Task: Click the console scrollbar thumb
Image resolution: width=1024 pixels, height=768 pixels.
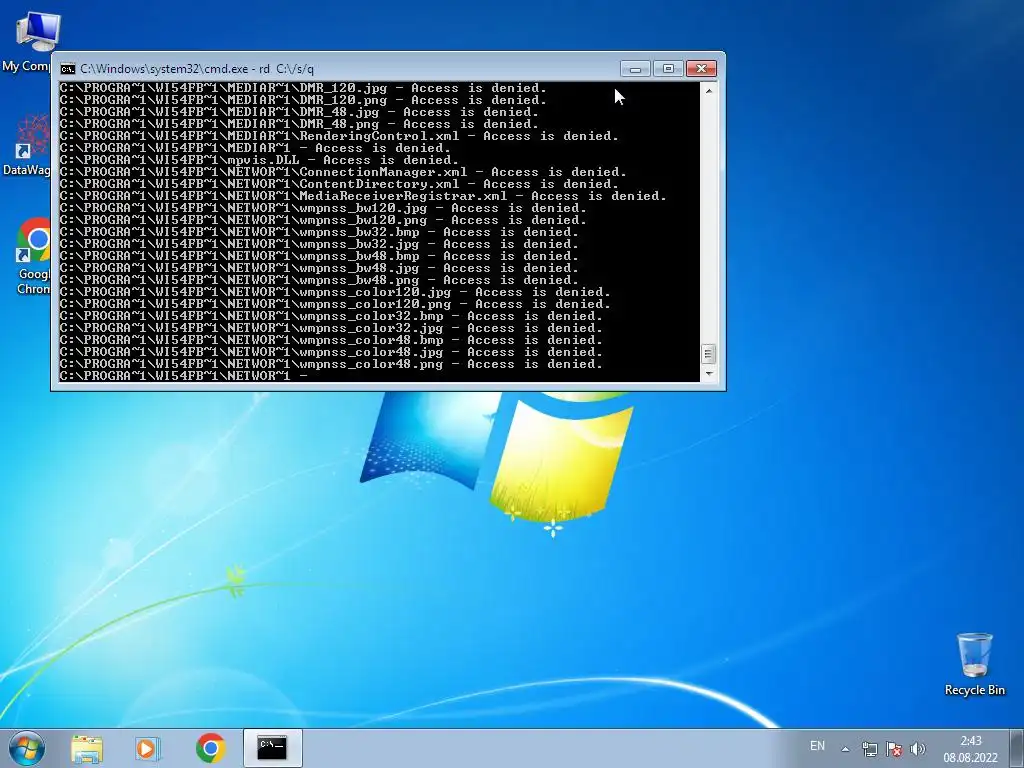Action: 709,354
